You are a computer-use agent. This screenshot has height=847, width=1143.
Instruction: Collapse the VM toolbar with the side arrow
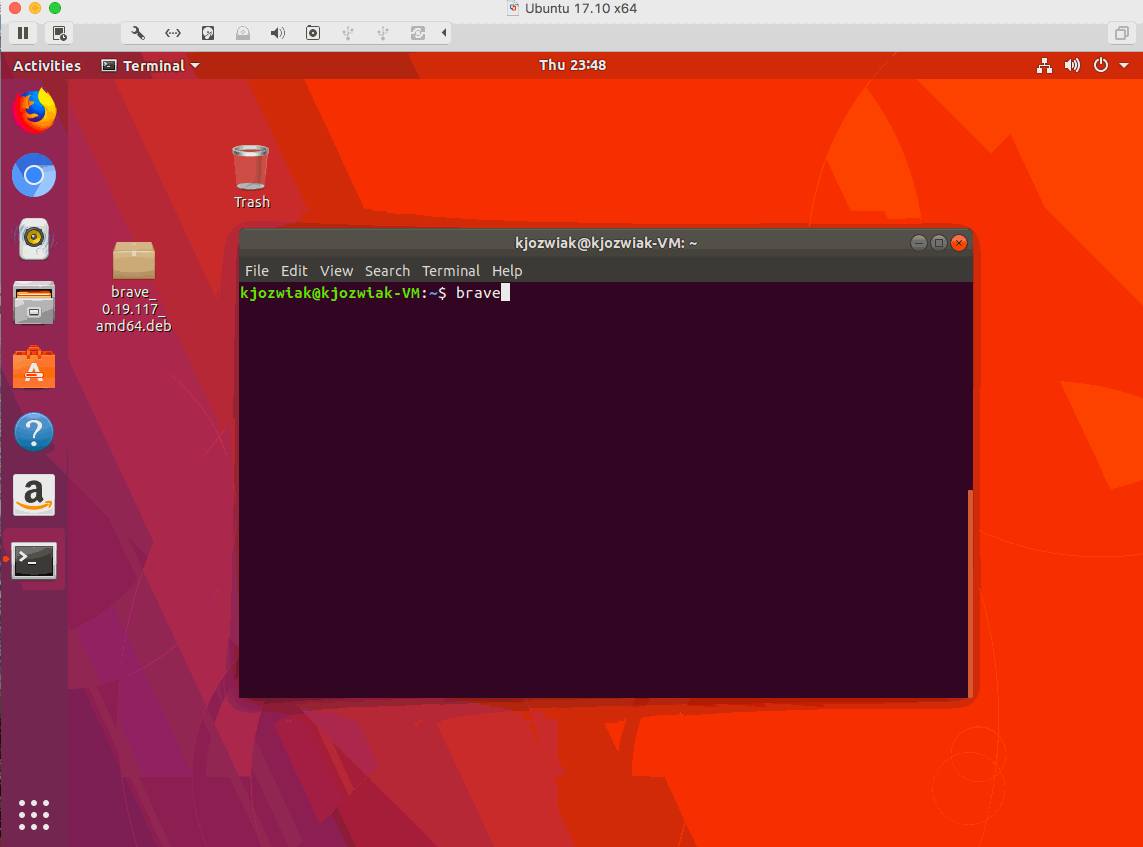tap(444, 32)
